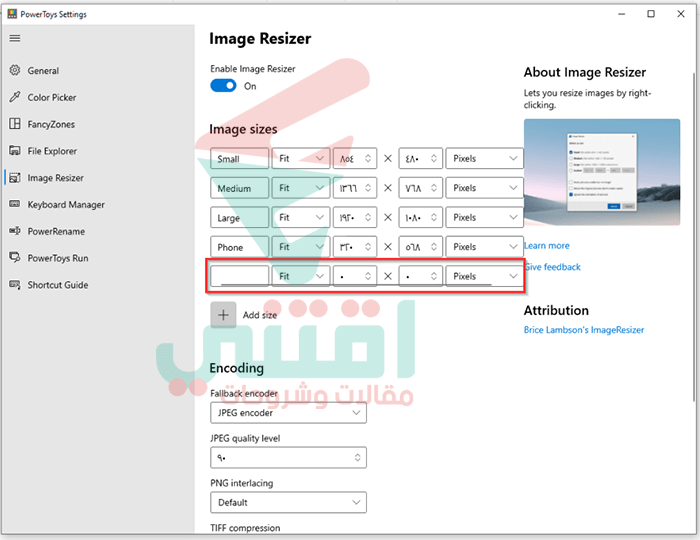The image size is (700, 540).
Task: Click the PowerRename sidebar icon
Action: [15, 231]
